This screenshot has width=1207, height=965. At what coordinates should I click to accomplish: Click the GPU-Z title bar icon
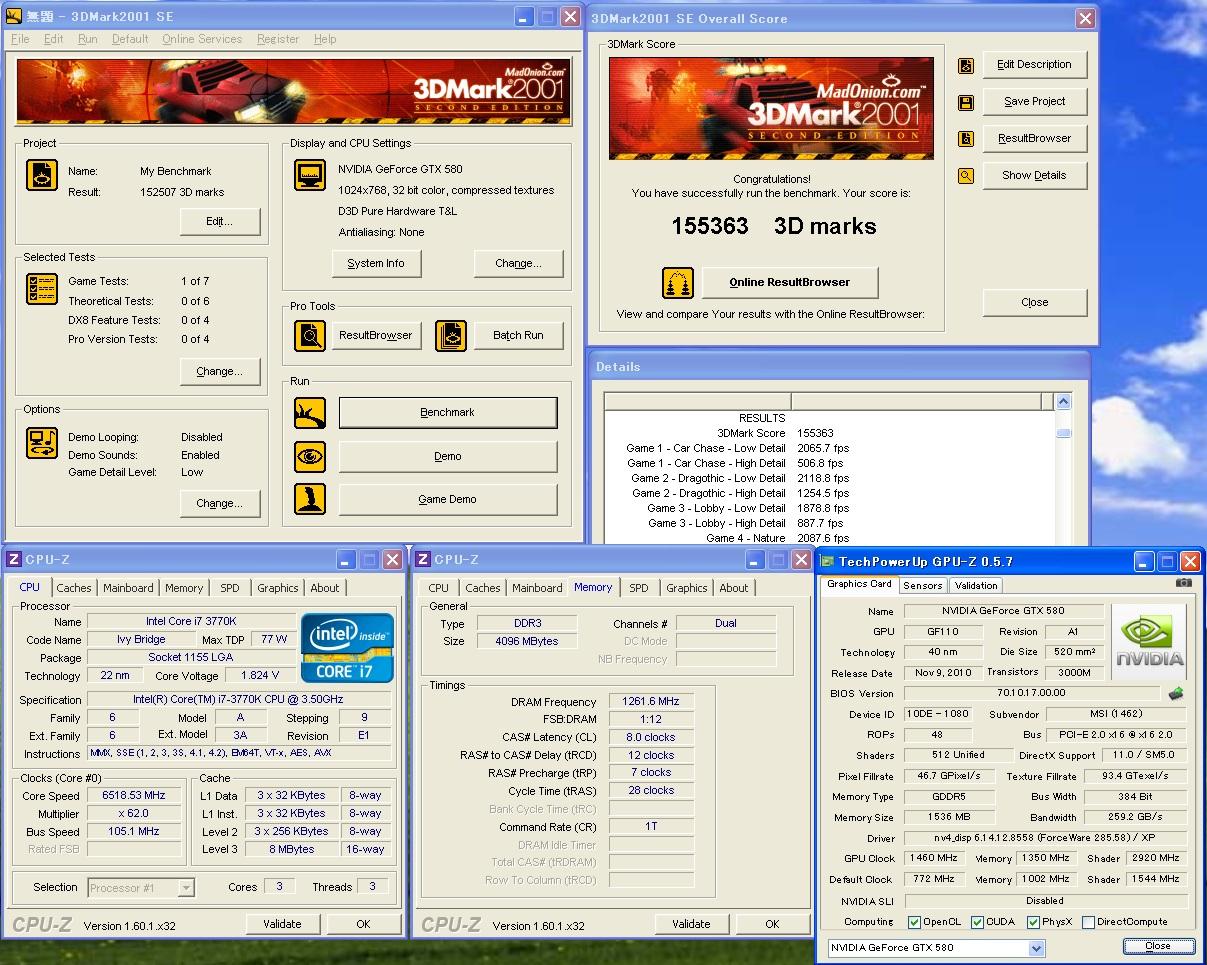pyautogui.click(x=826, y=562)
